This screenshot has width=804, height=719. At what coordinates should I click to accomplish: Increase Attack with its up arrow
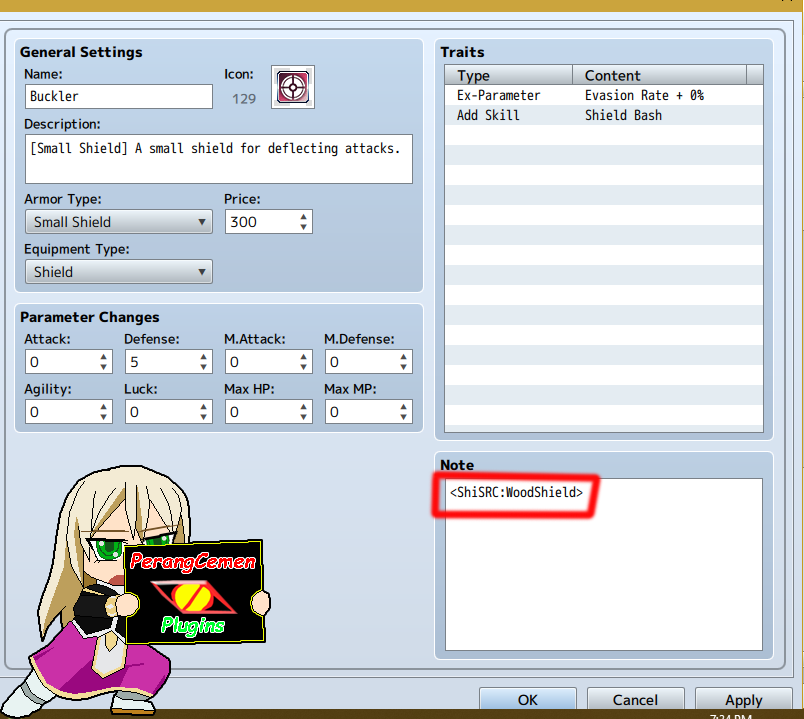pos(104,356)
